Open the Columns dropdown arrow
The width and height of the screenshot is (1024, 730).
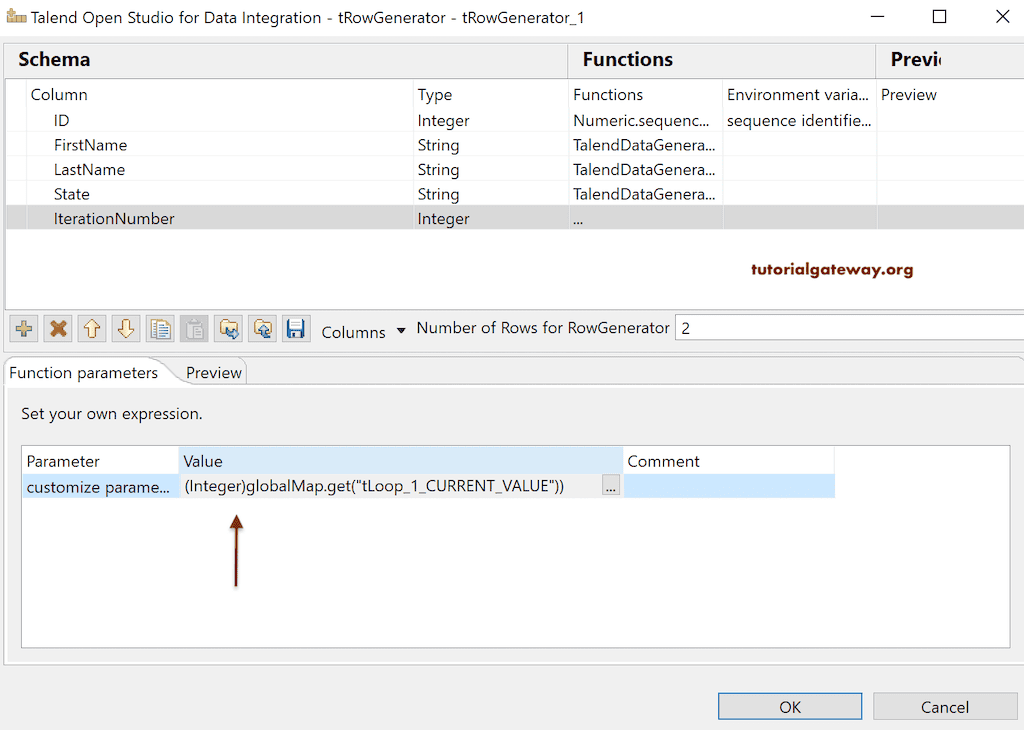401,330
